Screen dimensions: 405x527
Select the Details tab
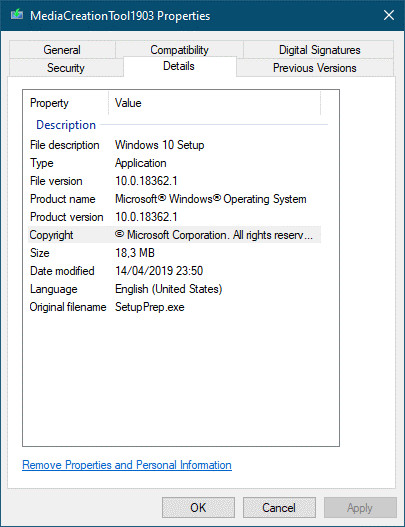click(179, 66)
